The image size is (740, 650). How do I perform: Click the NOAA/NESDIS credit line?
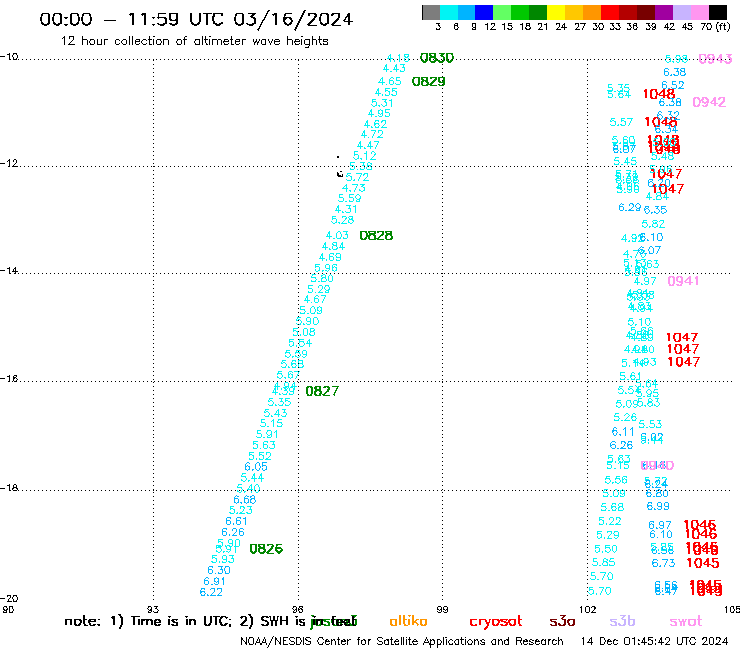coord(402,641)
